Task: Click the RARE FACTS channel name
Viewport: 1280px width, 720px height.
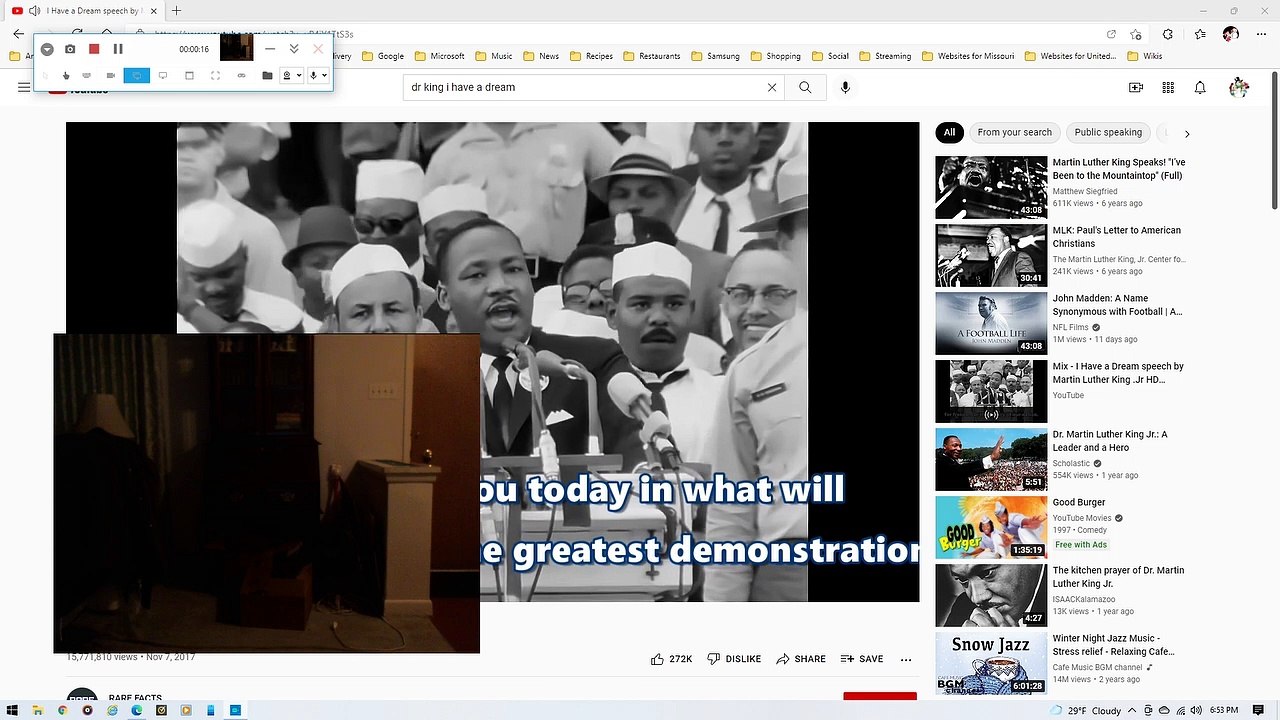Action: pos(135,698)
